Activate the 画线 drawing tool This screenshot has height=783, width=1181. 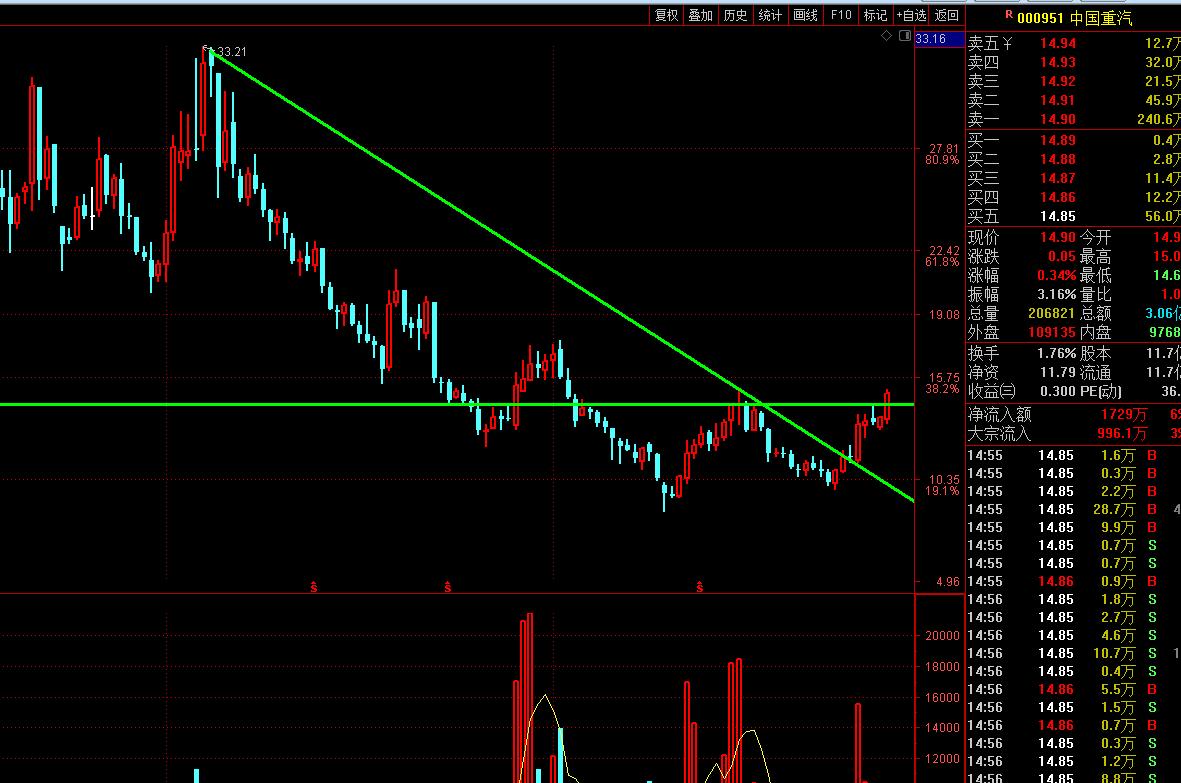point(805,15)
